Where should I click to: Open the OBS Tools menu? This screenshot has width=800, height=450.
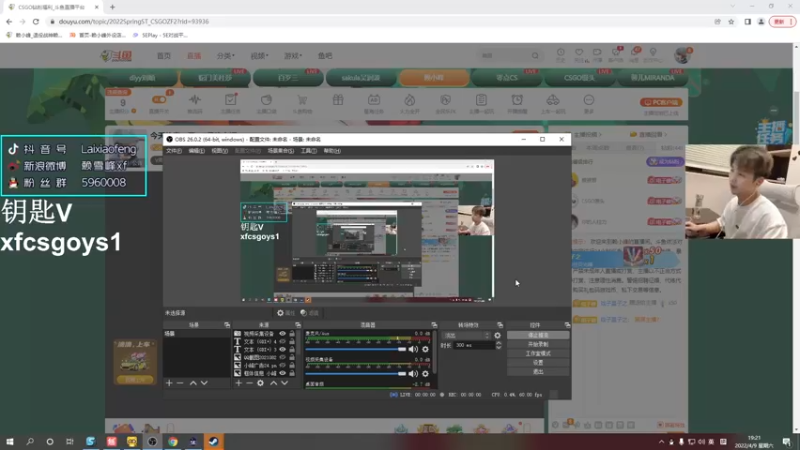tap(309, 151)
